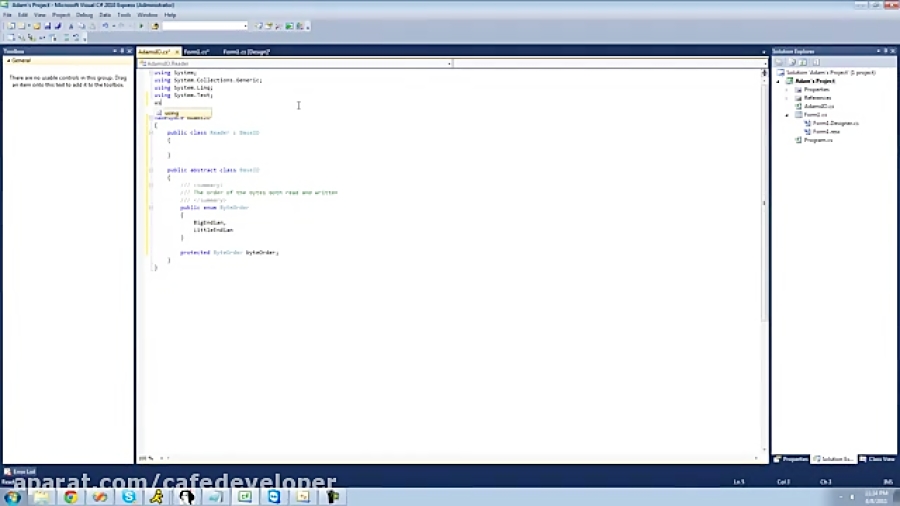
Task: Click the Toolbox icon with crossed tools
Action: (x=278, y=26)
